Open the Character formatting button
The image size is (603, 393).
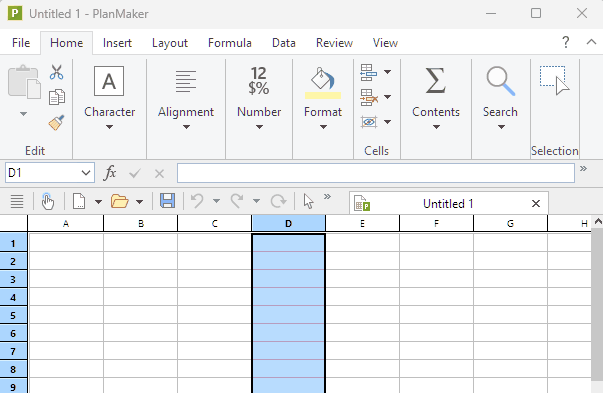pyautogui.click(x=110, y=98)
